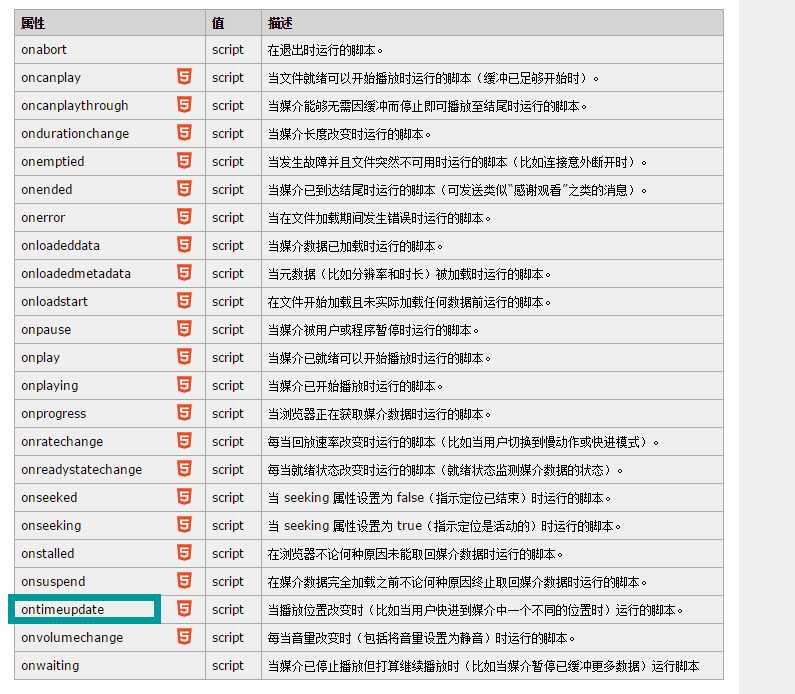Click the HTML5 icon in the onpause row
795x694 pixels.
(x=185, y=329)
